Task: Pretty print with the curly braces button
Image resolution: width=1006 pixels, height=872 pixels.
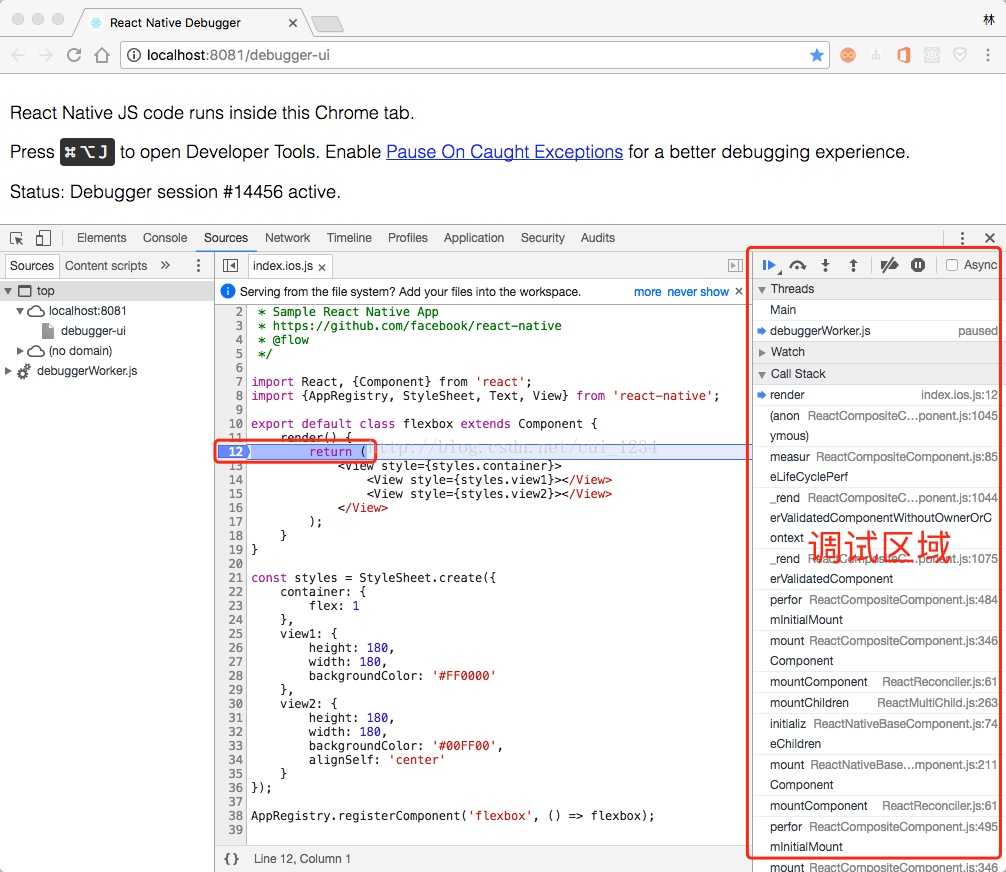Action: tap(231, 859)
